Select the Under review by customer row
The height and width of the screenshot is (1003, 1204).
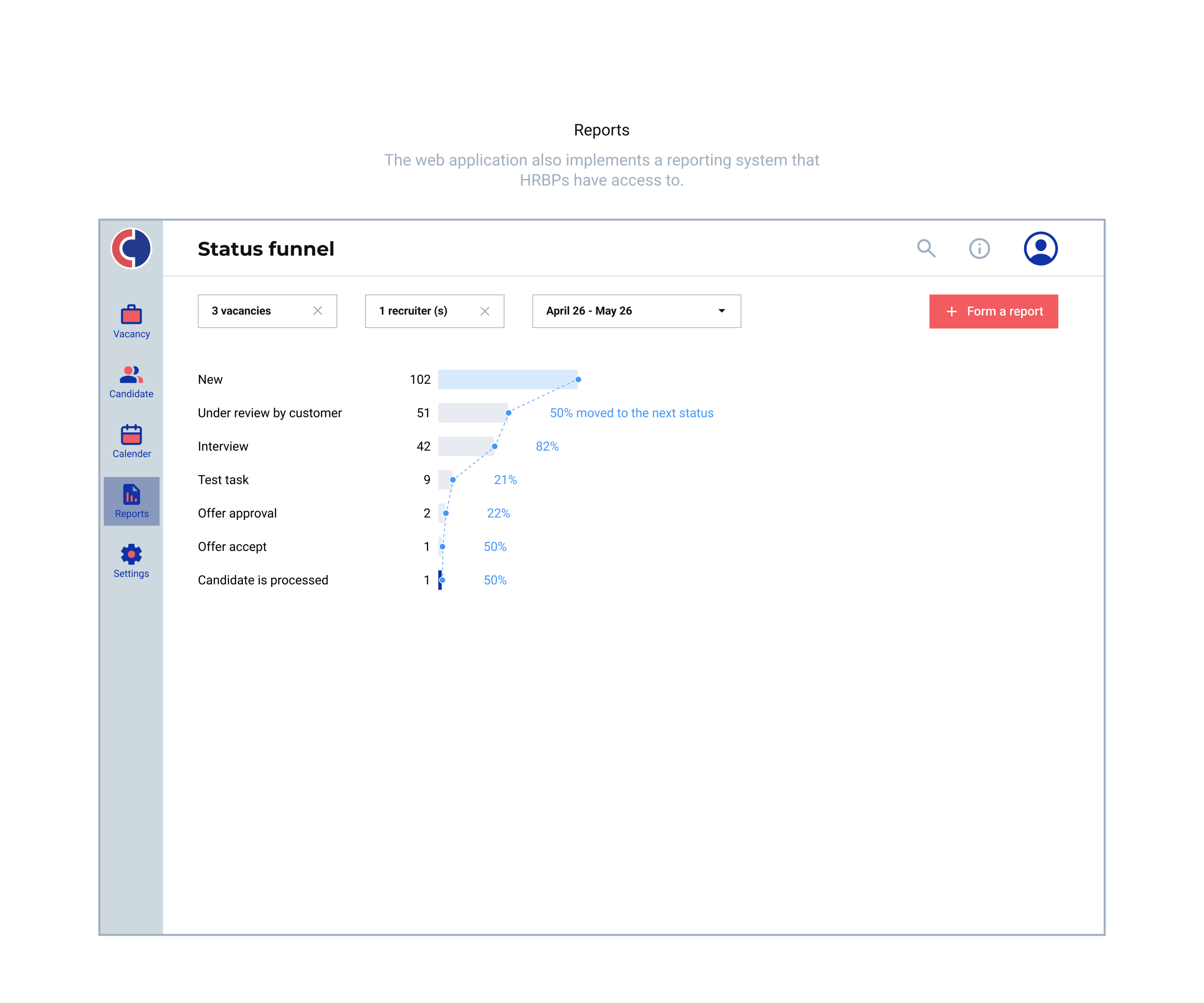click(269, 413)
